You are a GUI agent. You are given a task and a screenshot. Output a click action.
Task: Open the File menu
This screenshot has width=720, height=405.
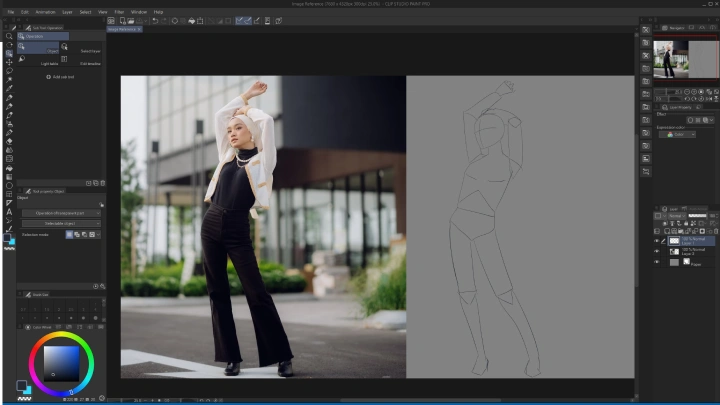11,12
